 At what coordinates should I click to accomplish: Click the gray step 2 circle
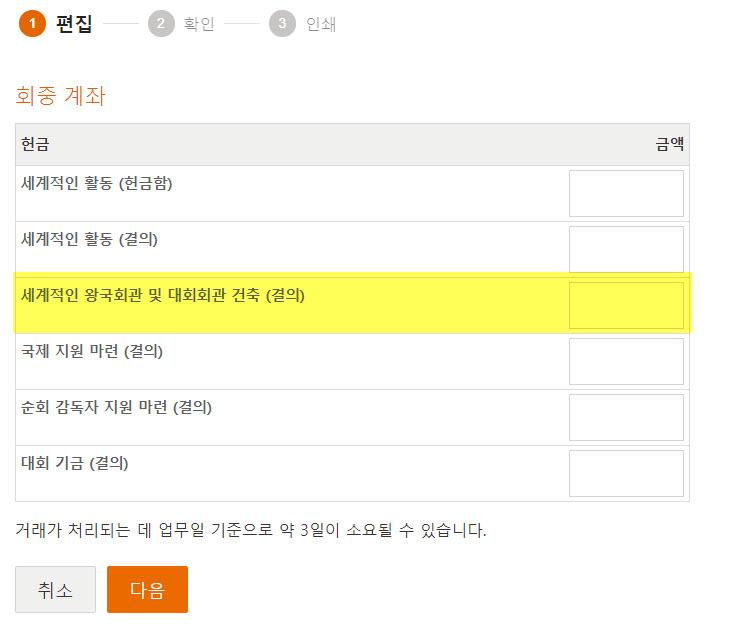[161, 24]
